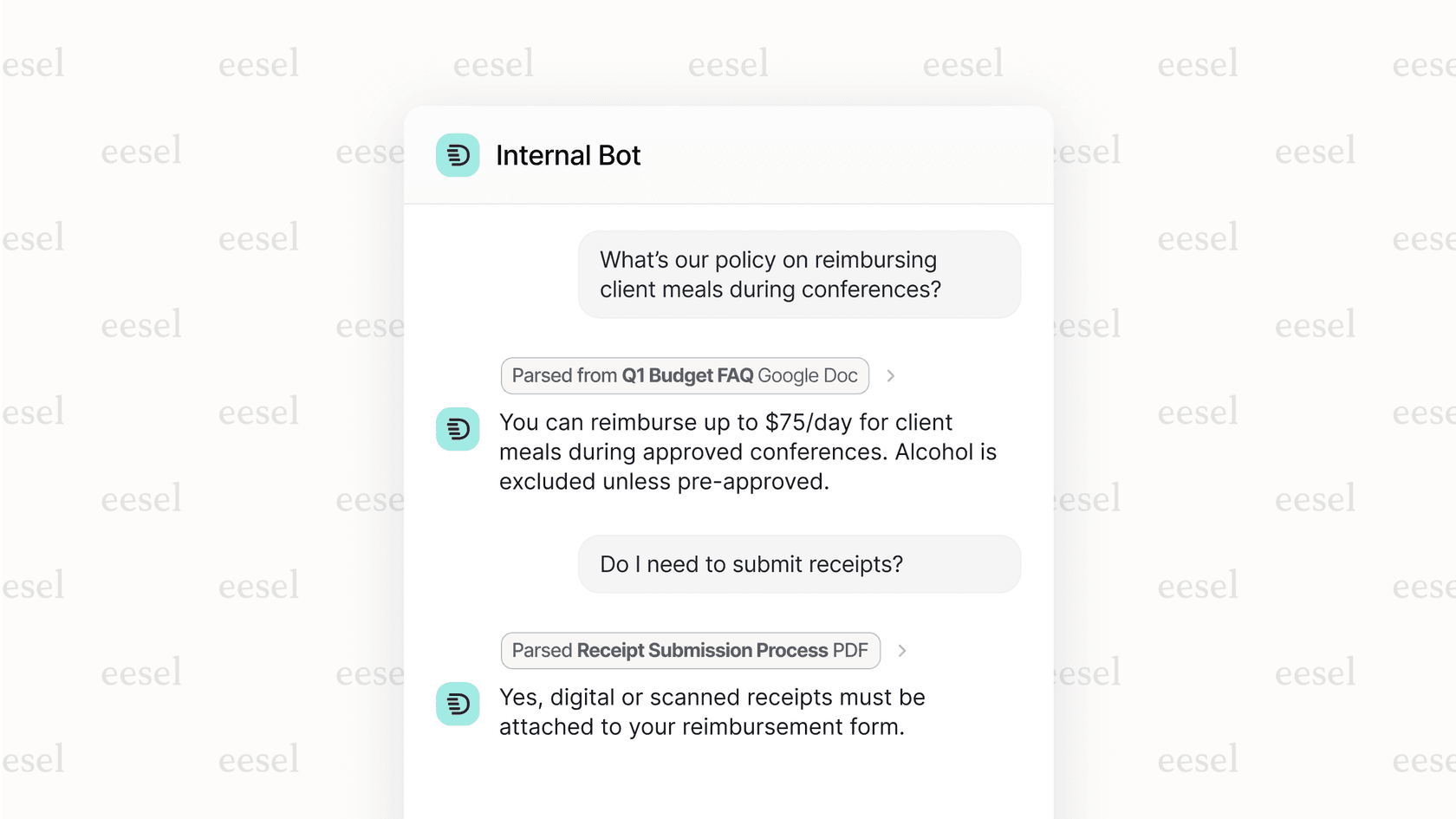This screenshot has height=819, width=1456.
Task: Click the digital receipts answer bubble
Action: pyautogui.click(x=711, y=711)
